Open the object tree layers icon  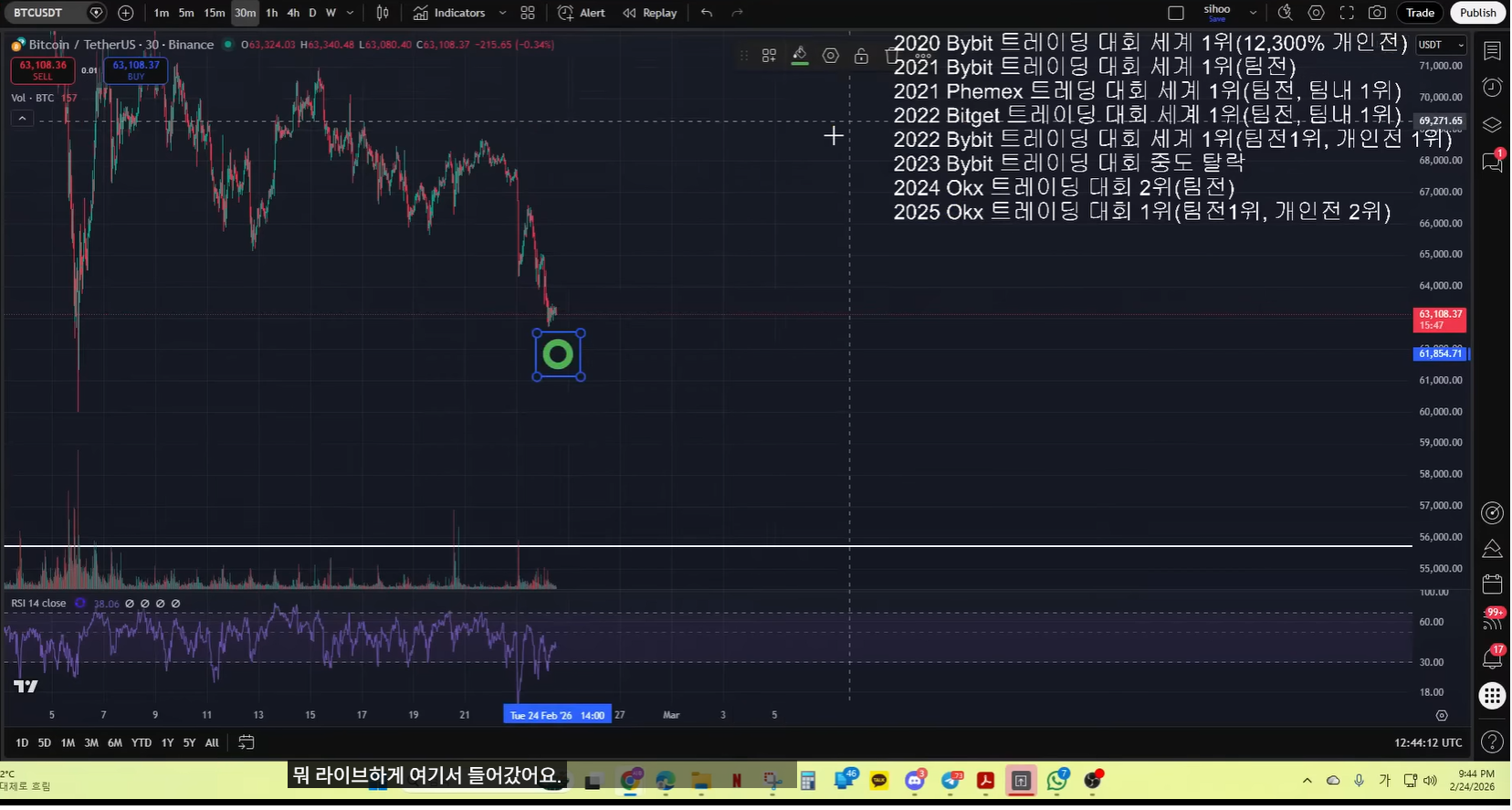tap(1492, 124)
